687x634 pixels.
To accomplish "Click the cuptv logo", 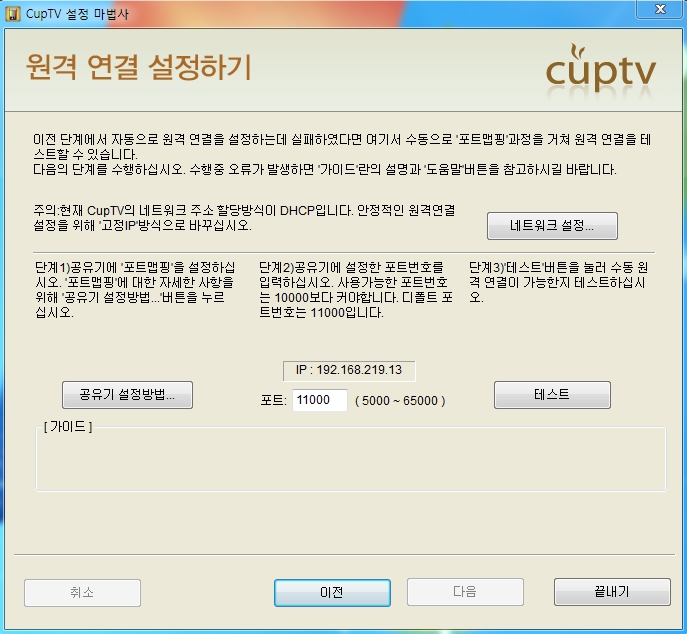I will point(601,69).
